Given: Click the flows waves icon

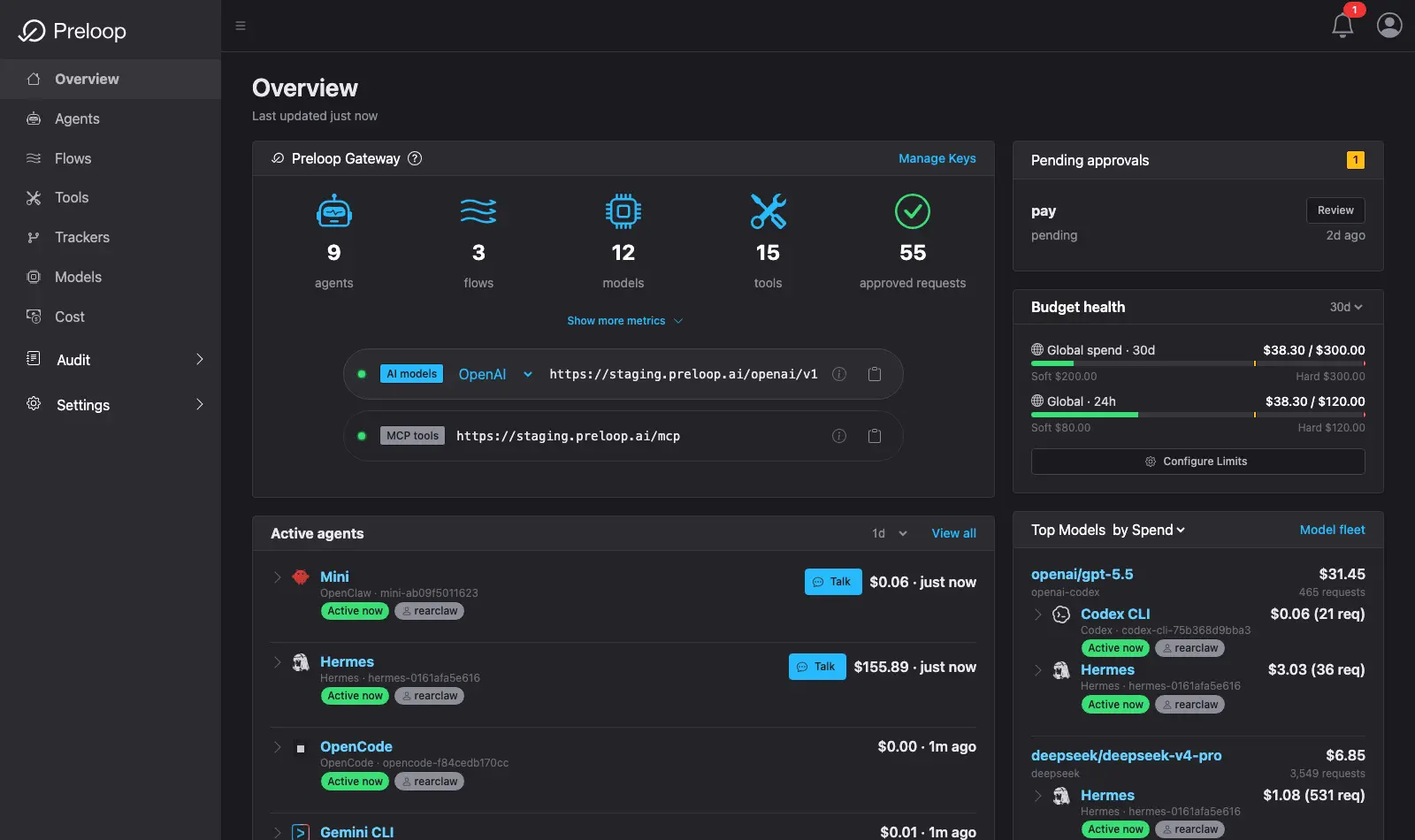Looking at the screenshot, I should [x=478, y=211].
